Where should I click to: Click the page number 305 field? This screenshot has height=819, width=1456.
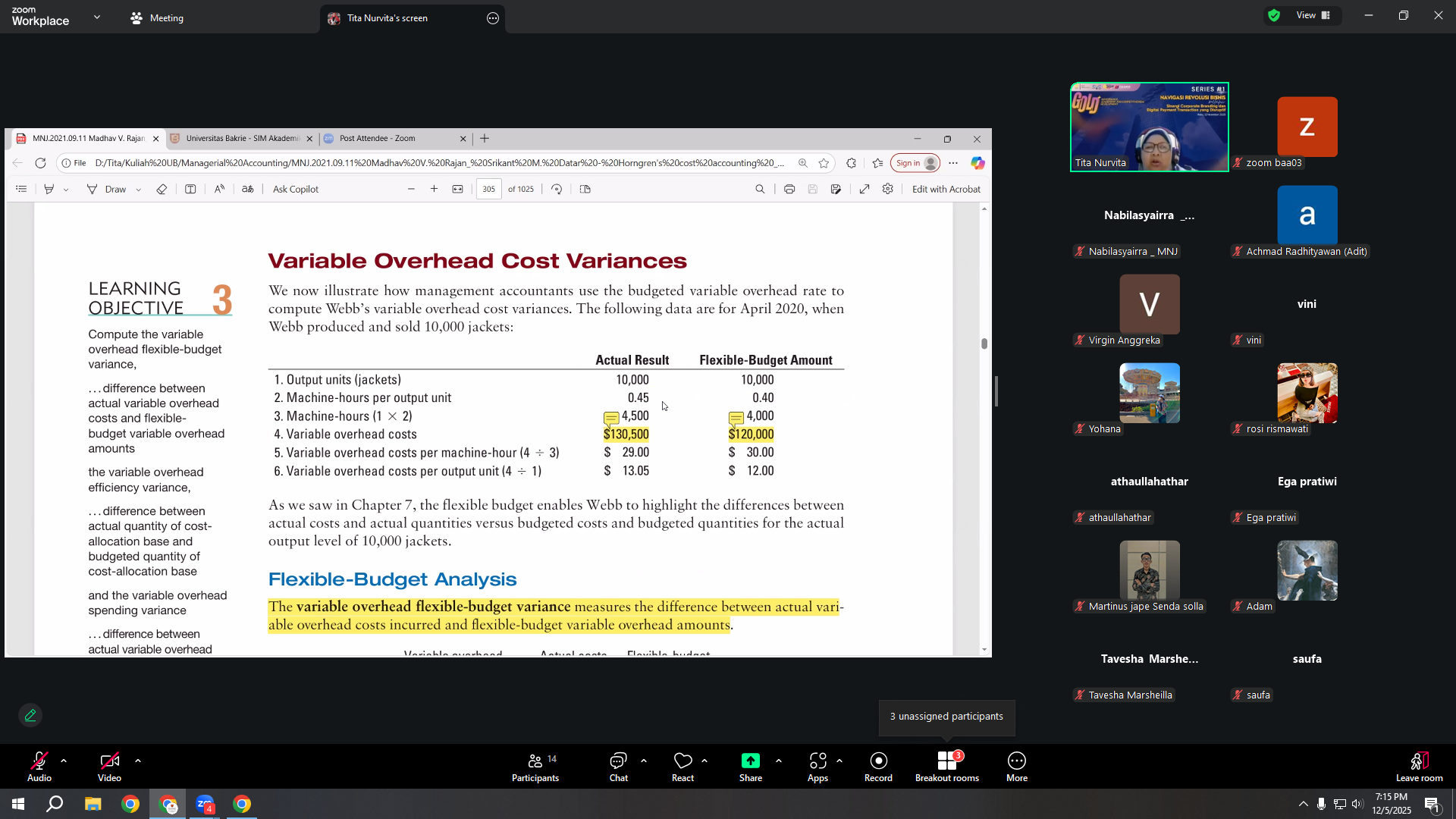click(x=488, y=189)
